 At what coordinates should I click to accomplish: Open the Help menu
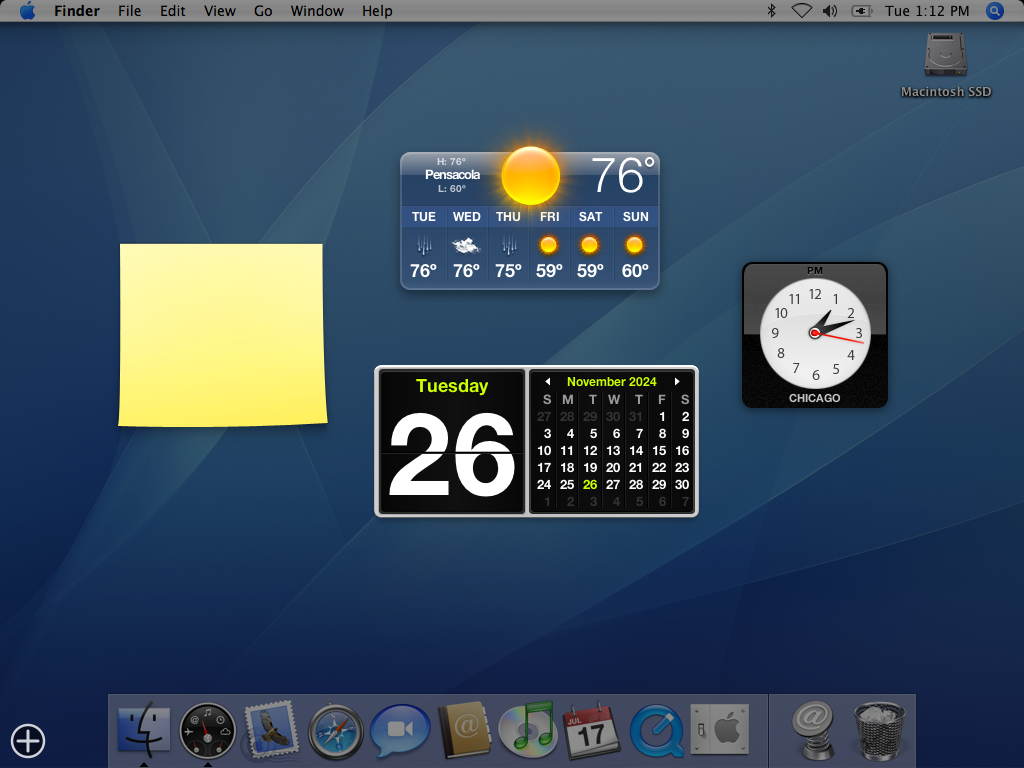tap(377, 11)
